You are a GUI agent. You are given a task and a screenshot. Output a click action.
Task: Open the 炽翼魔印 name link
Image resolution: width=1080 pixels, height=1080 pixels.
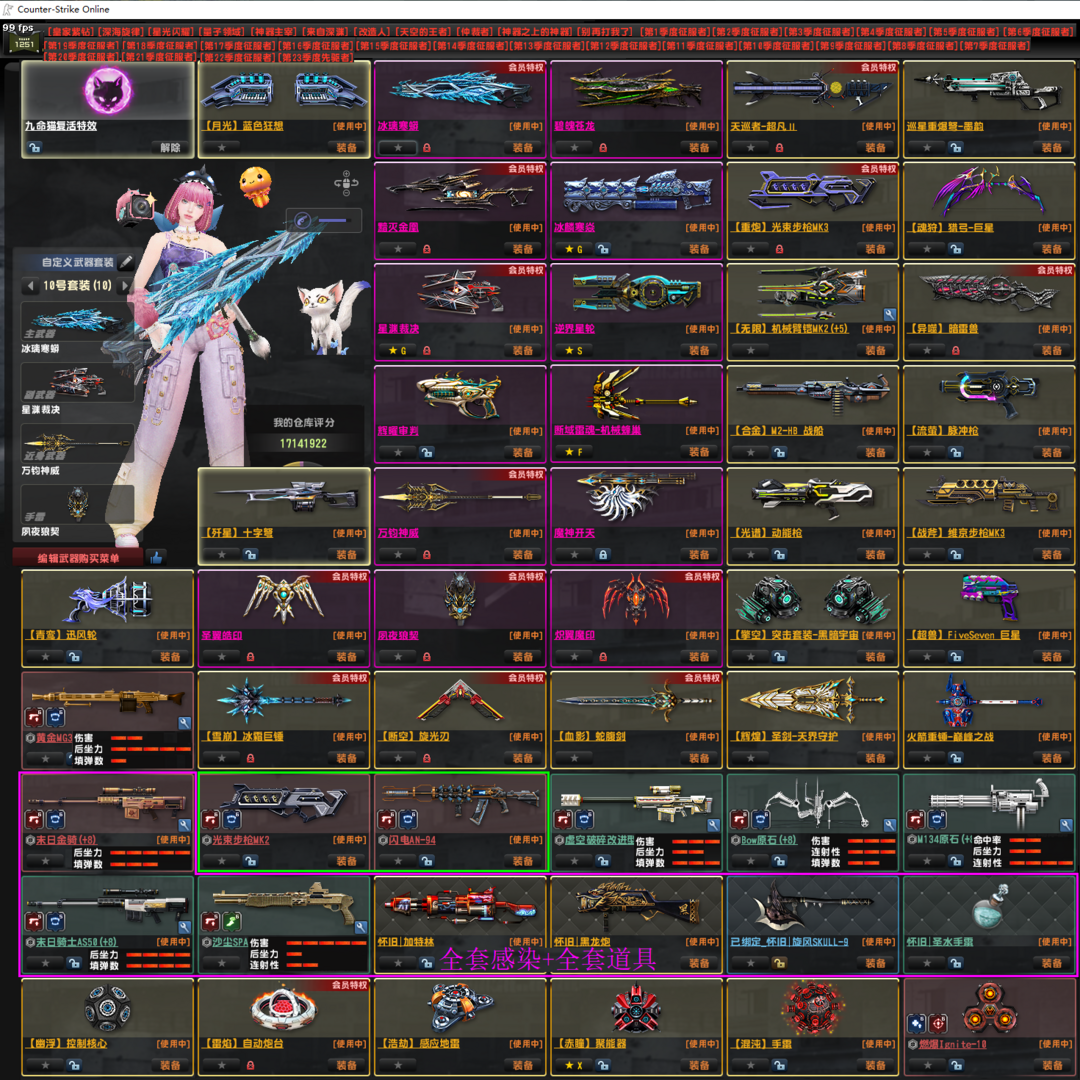coord(574,635)
